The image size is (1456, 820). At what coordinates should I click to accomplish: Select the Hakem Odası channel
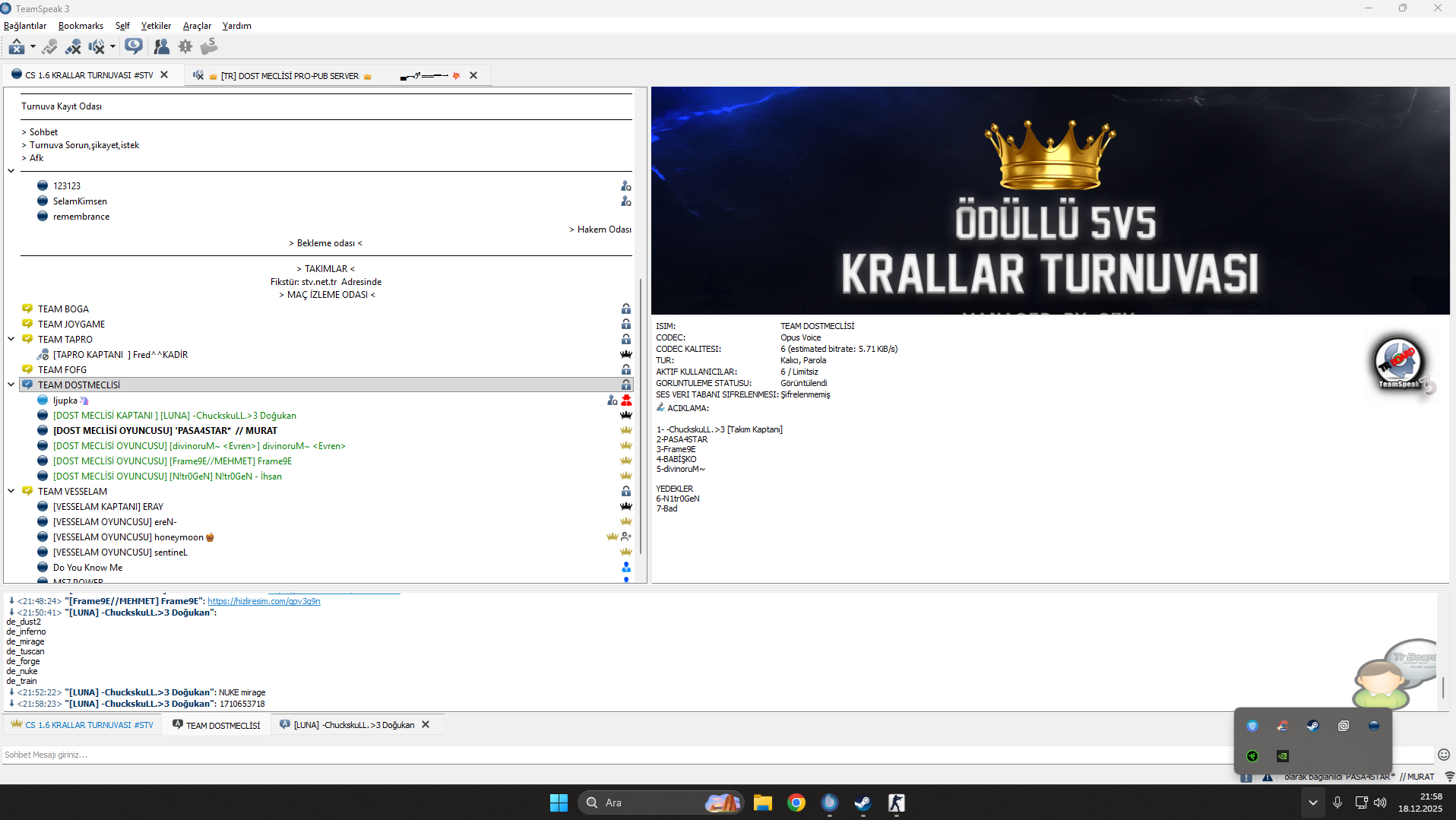[600, 230]
